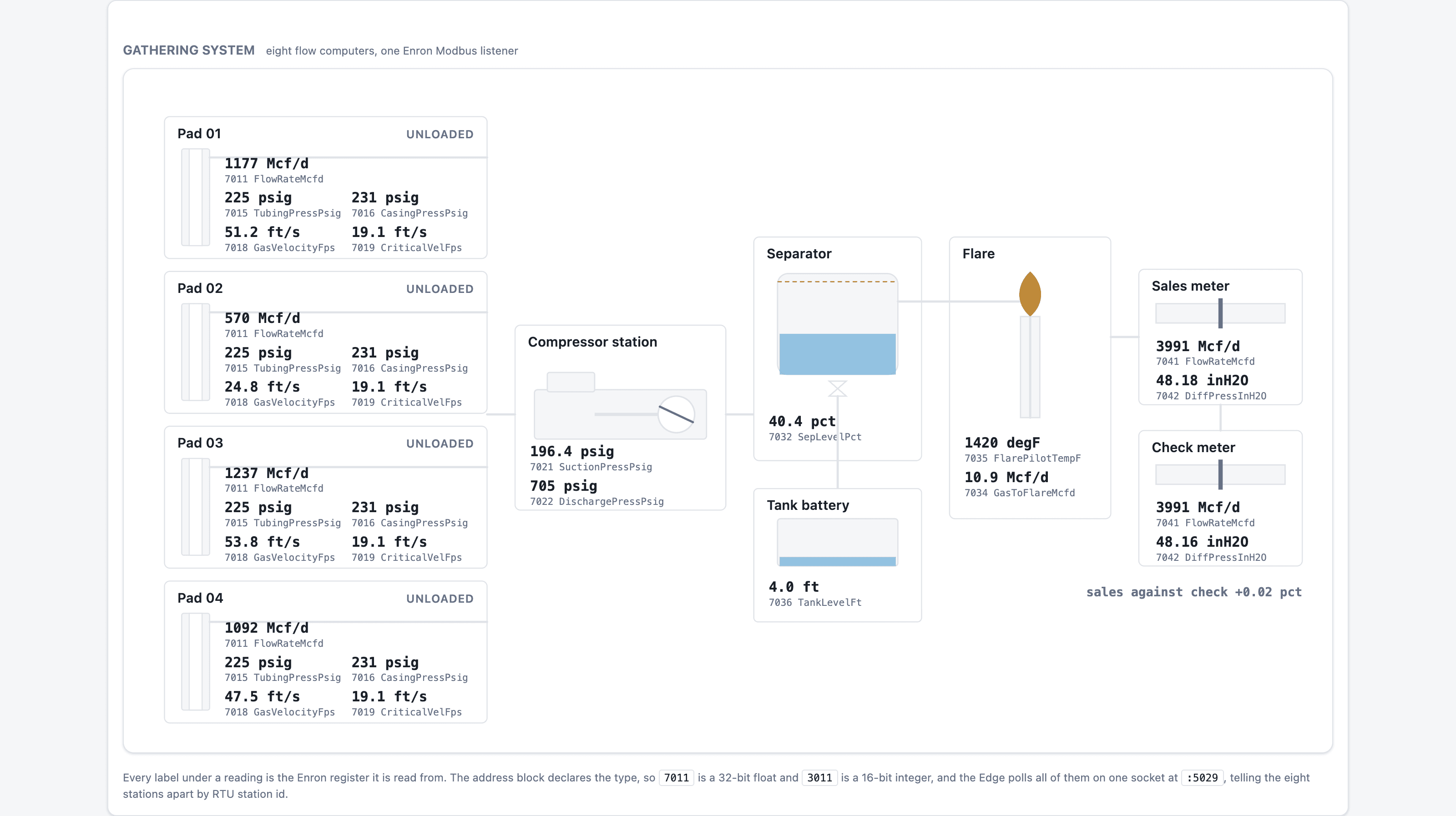Click Pad 03 UNLOADED status badge
Image resolution: width=1456 pixels, height=816 pixels.
coord(440,443)
